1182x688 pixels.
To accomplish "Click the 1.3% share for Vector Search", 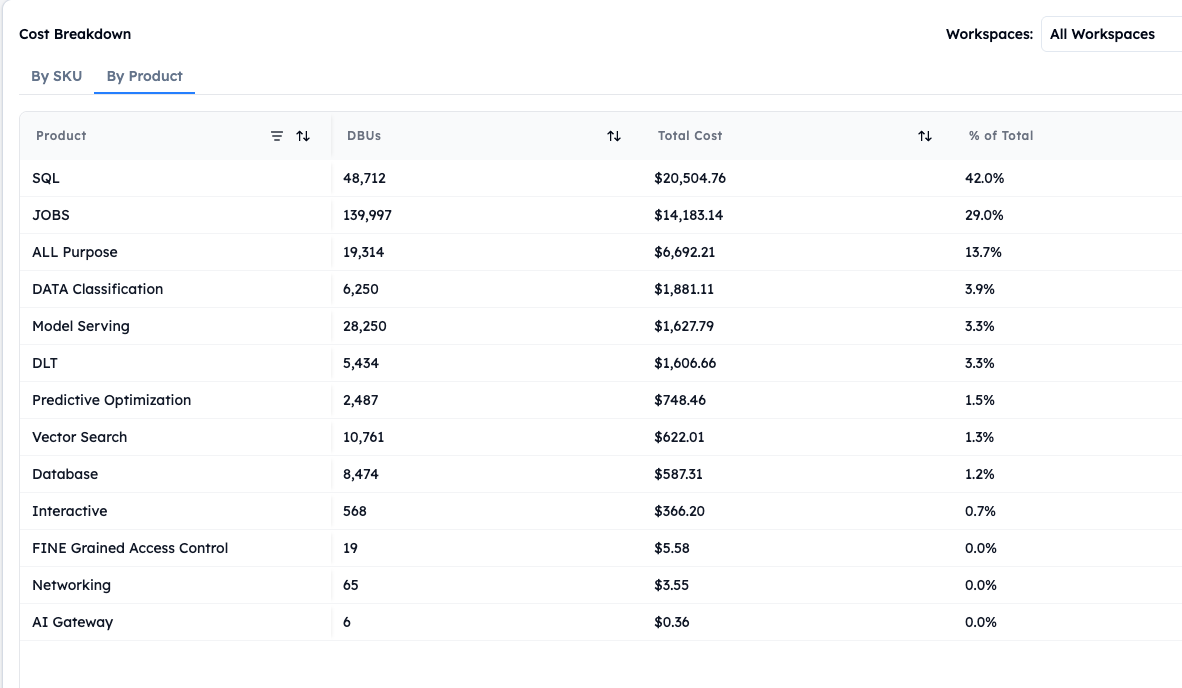I will pyautogui.click(x=979, y=437).
